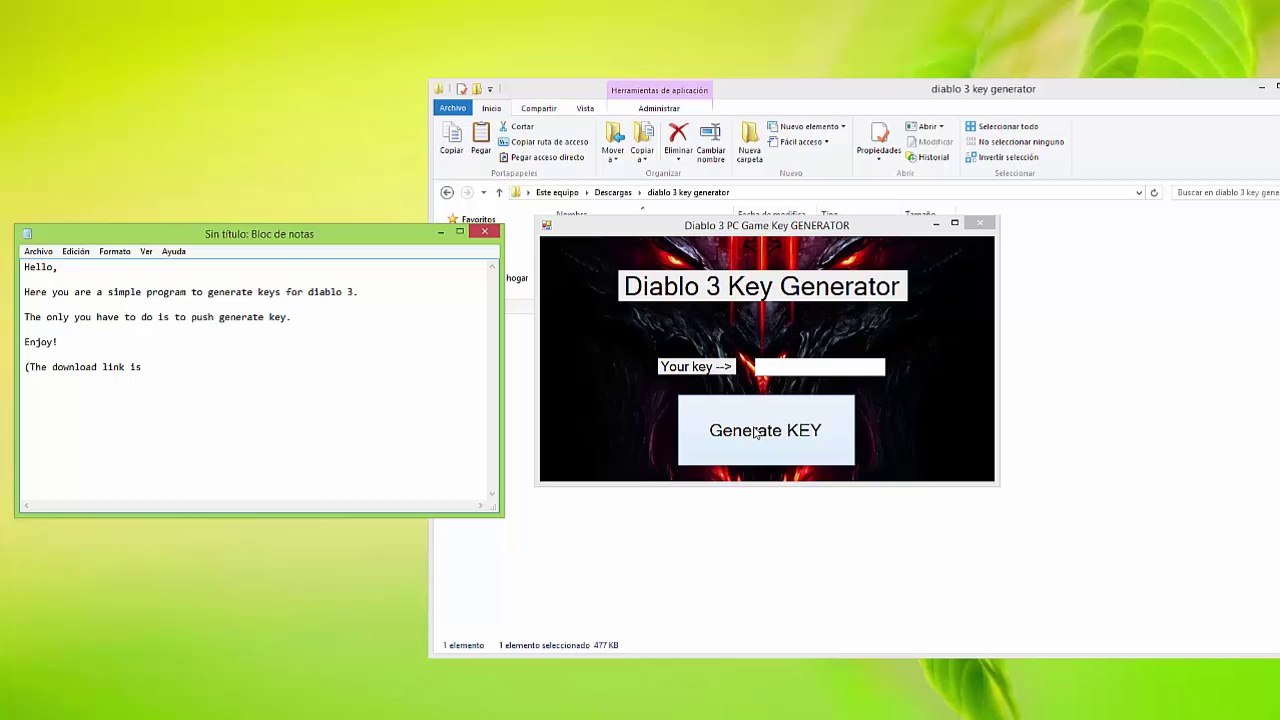
Task: Switch to the Vista ribbon tab
Action: [x=585, y=108]
